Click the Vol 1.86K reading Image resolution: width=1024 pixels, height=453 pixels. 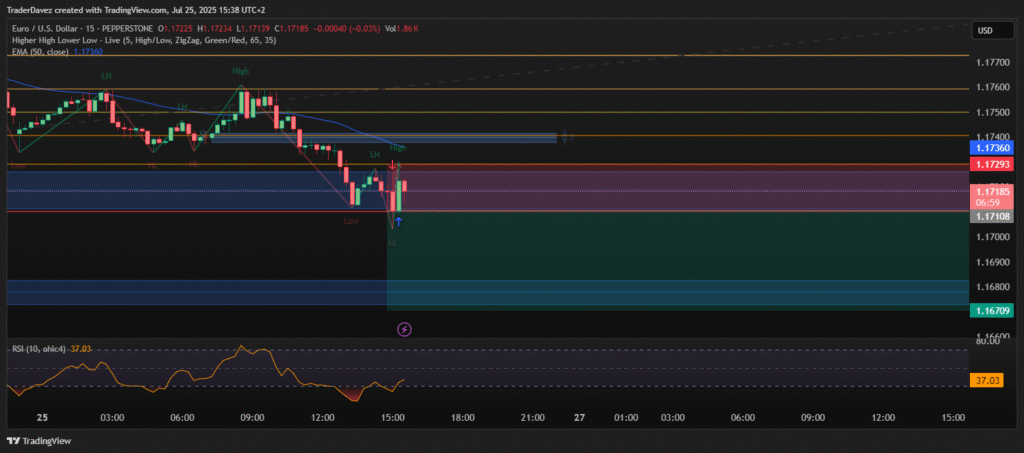point(402,29)
